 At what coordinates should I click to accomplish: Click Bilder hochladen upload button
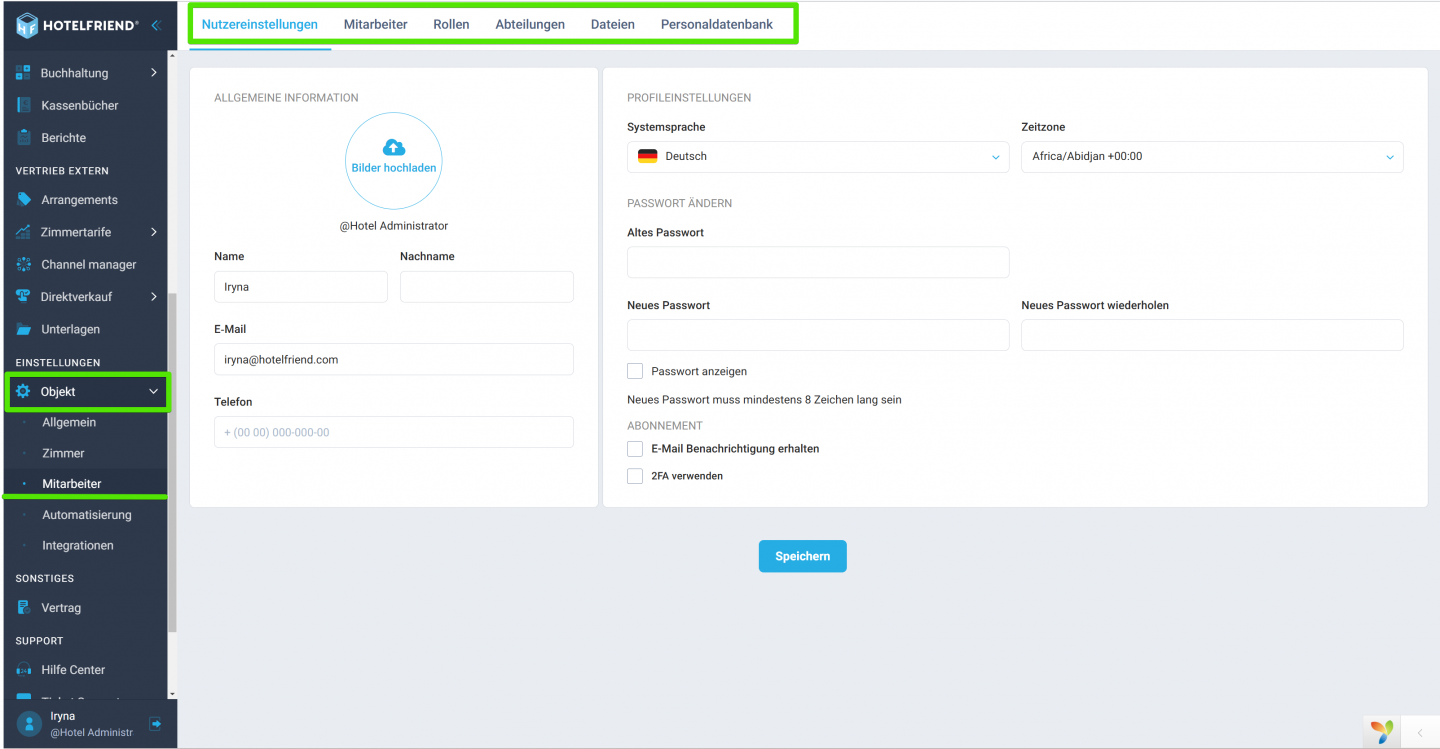(394, 161)
